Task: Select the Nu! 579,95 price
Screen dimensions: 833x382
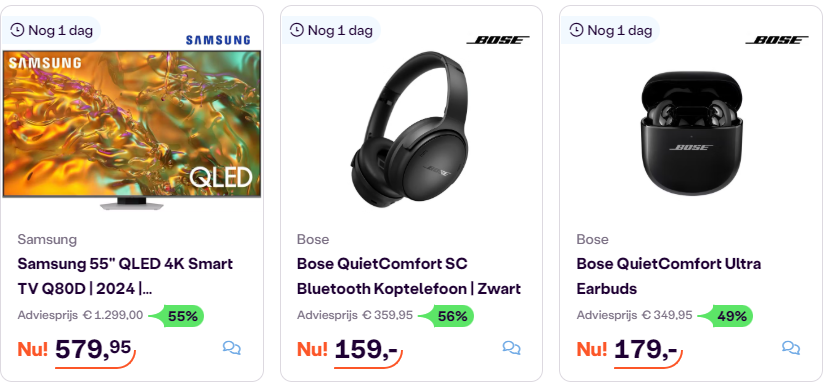Action: [x=76, y=351]
